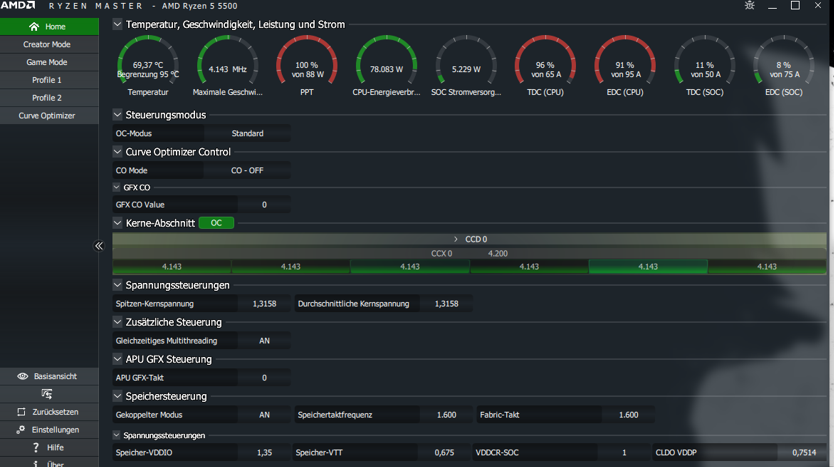Screen dimensions: 834x467
Task: Click Hilfe label
Action: click(x=55, y=447)
